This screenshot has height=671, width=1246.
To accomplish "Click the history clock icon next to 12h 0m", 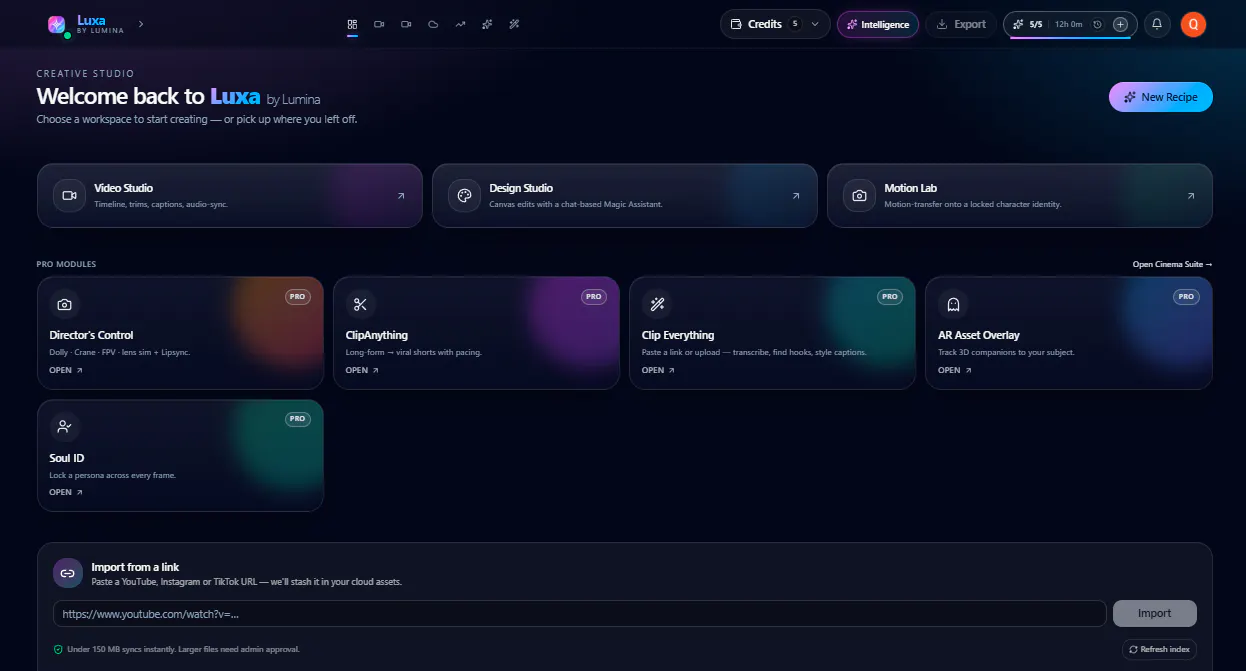I will [1098, 24].
